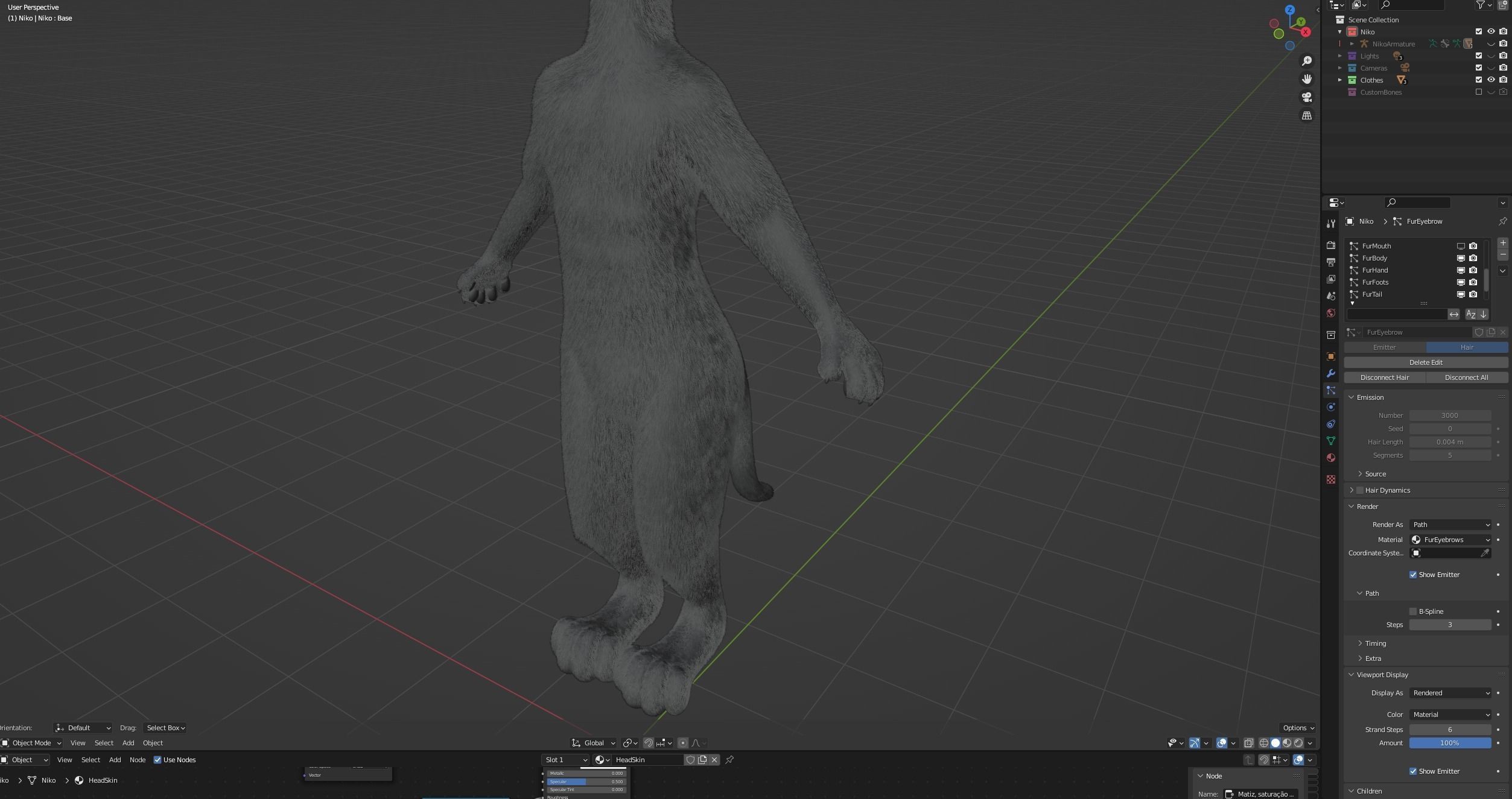
Task: Open Material FurEyebrows dropdown
Action: pos(1450,540)
